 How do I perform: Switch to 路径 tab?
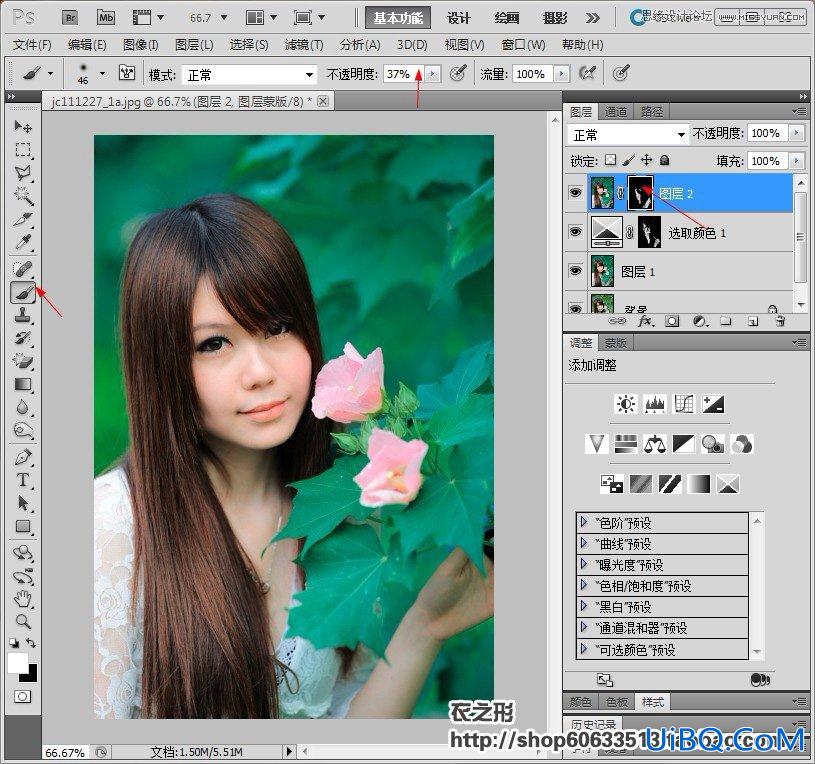click(x=652, y=112)
